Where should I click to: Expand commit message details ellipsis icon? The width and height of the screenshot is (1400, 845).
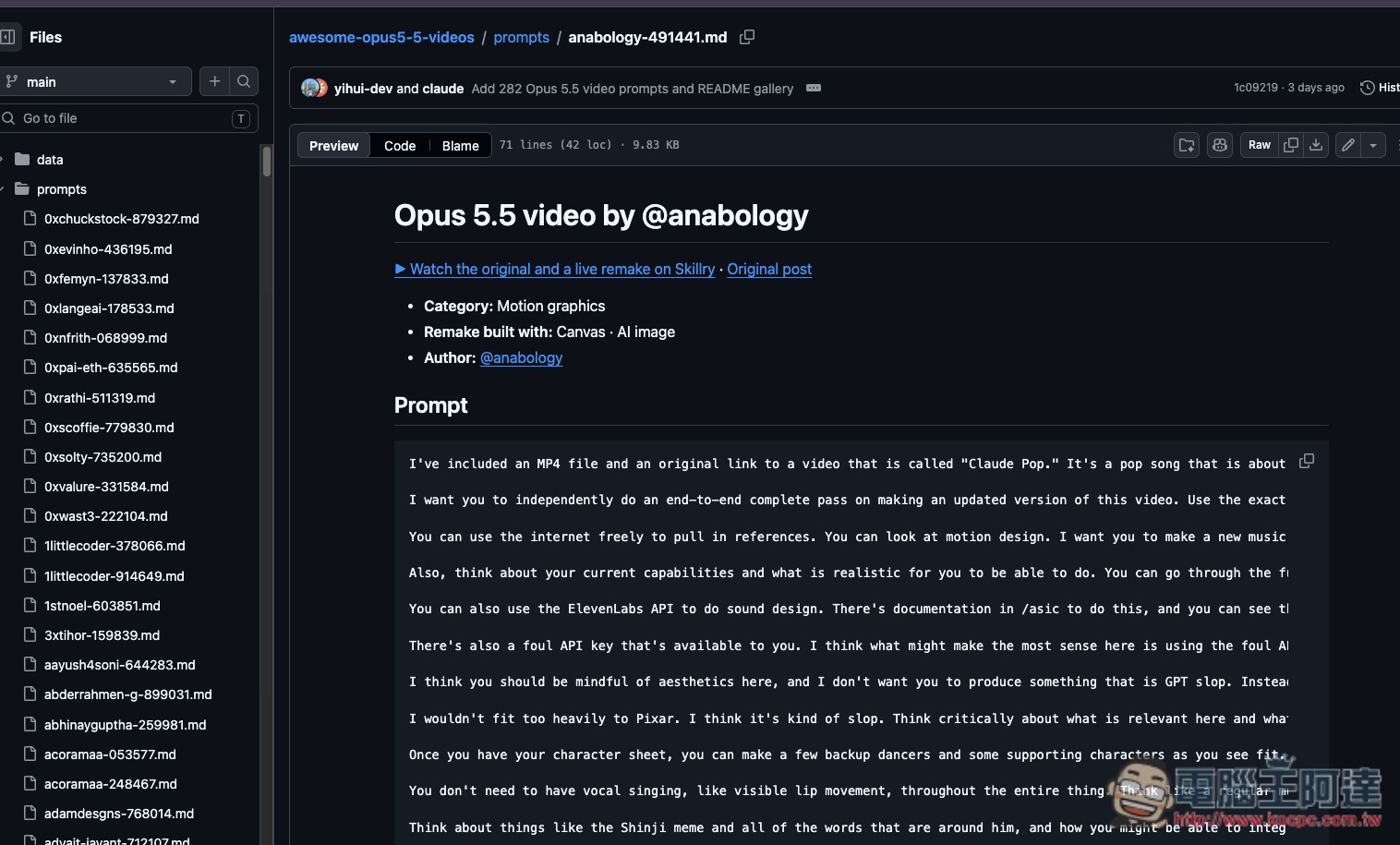pos(814,88)
